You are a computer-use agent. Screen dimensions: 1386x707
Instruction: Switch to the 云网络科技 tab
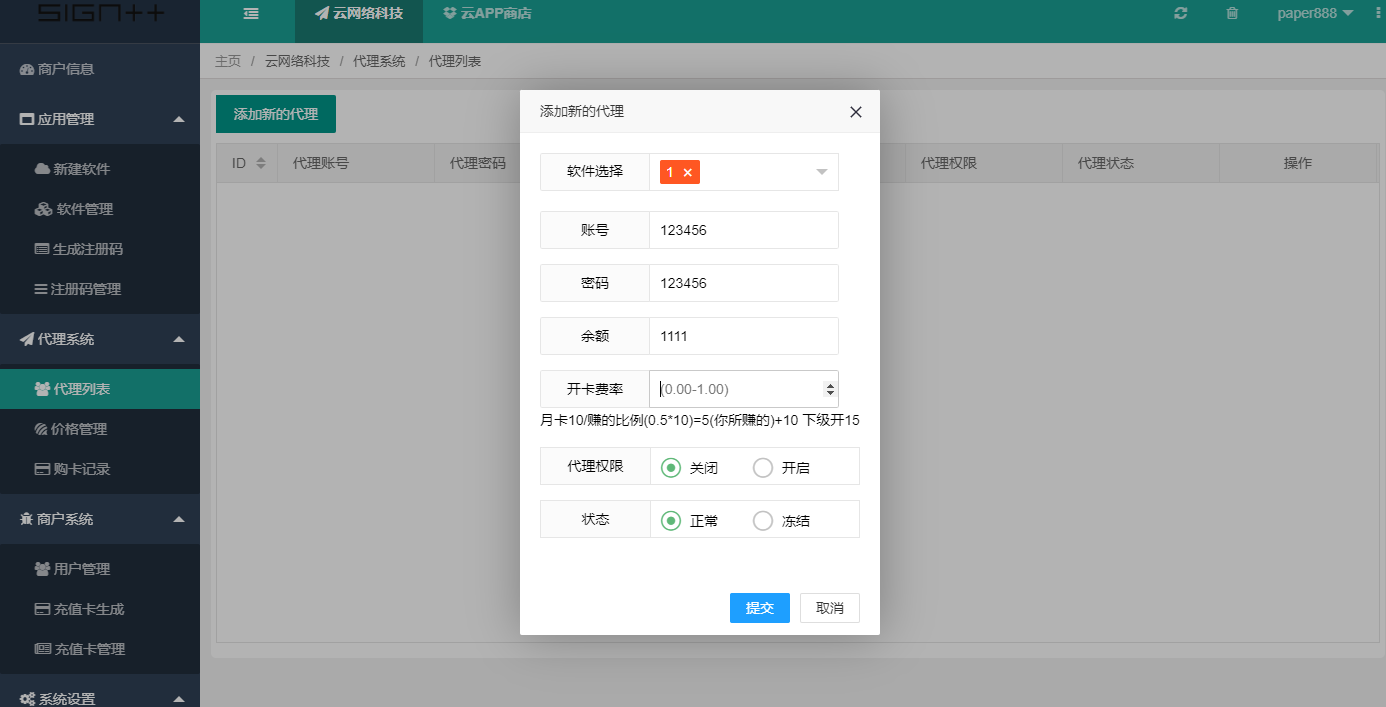358,14
